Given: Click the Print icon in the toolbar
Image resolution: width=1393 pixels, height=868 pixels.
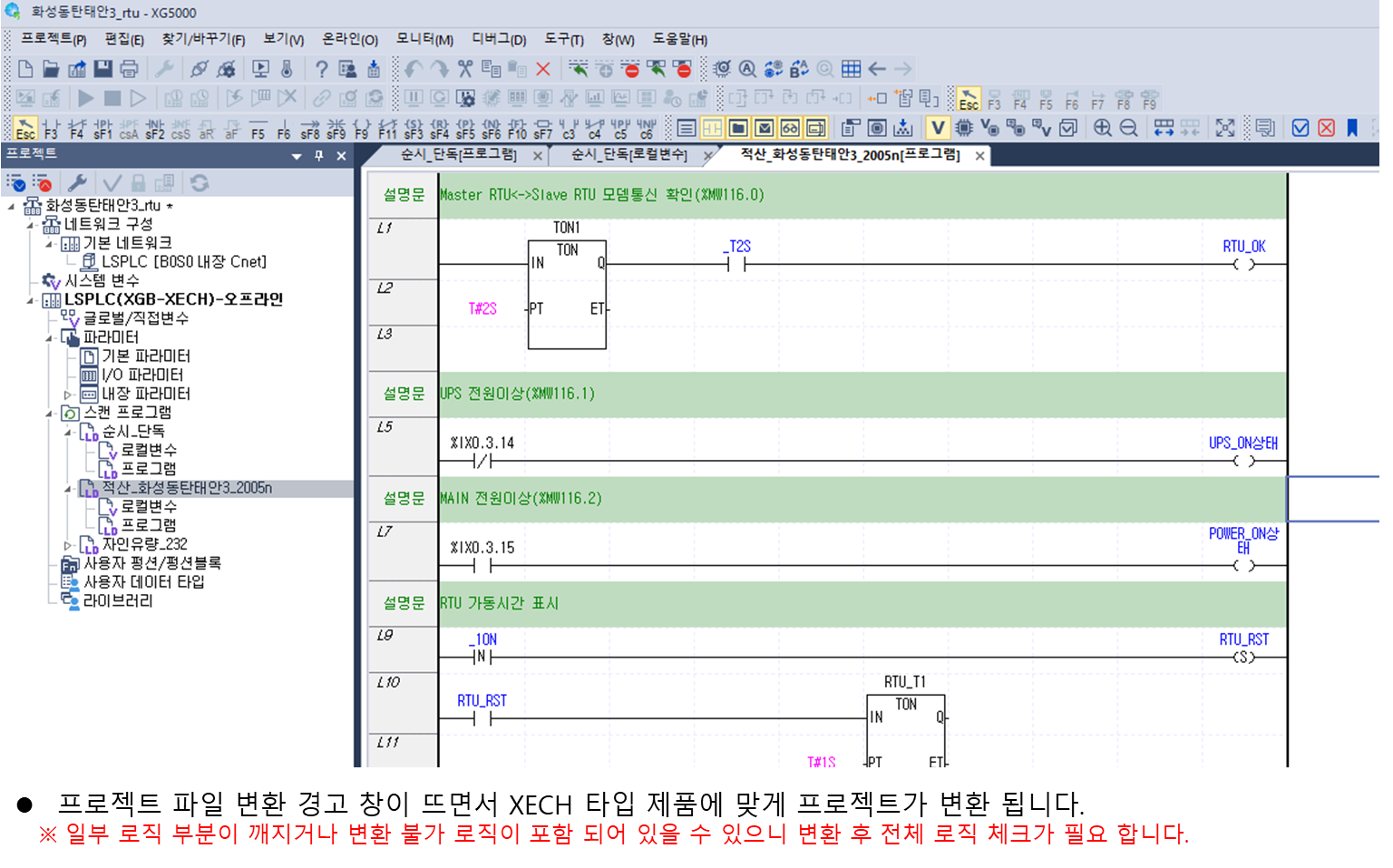Looking at the screenshot, I should pos(129,69).
